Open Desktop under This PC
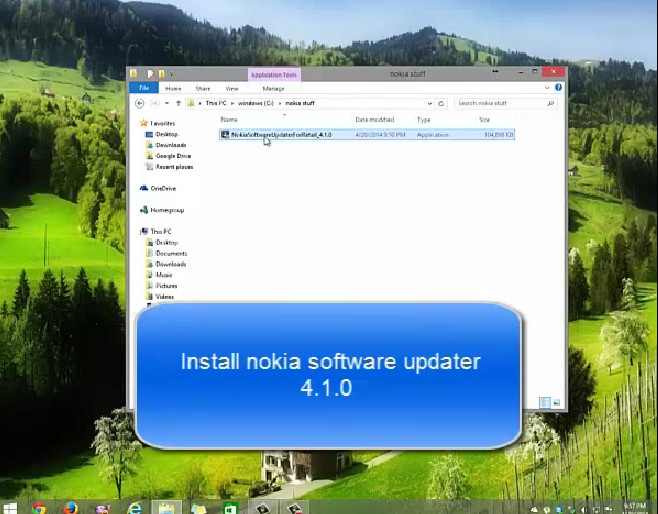 click(162, 243)
